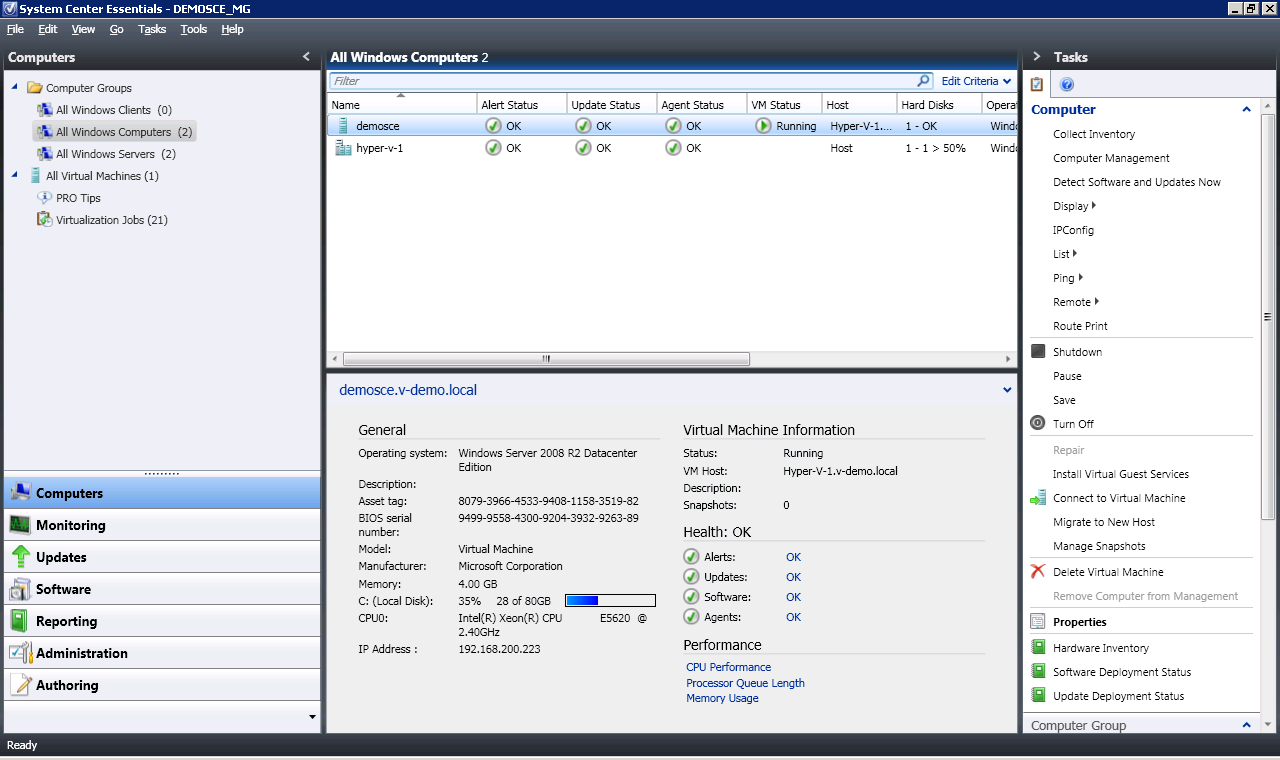This screenshot has height=760, width=1280.
Task: Open the Edit Criteria dropdown
Action: (976, 81)
